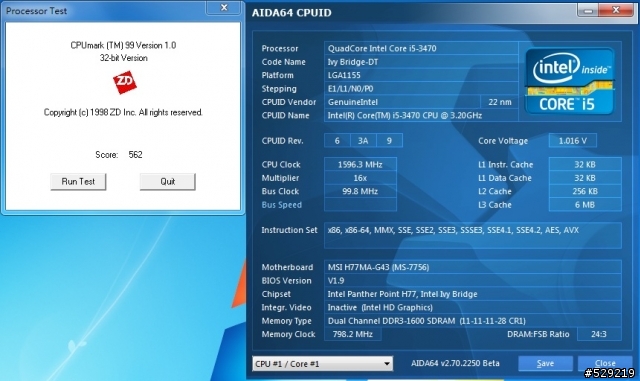640x381 pixels.
Task: Click the empty Bus Speed value field
Action: click(x=360, y=205)
